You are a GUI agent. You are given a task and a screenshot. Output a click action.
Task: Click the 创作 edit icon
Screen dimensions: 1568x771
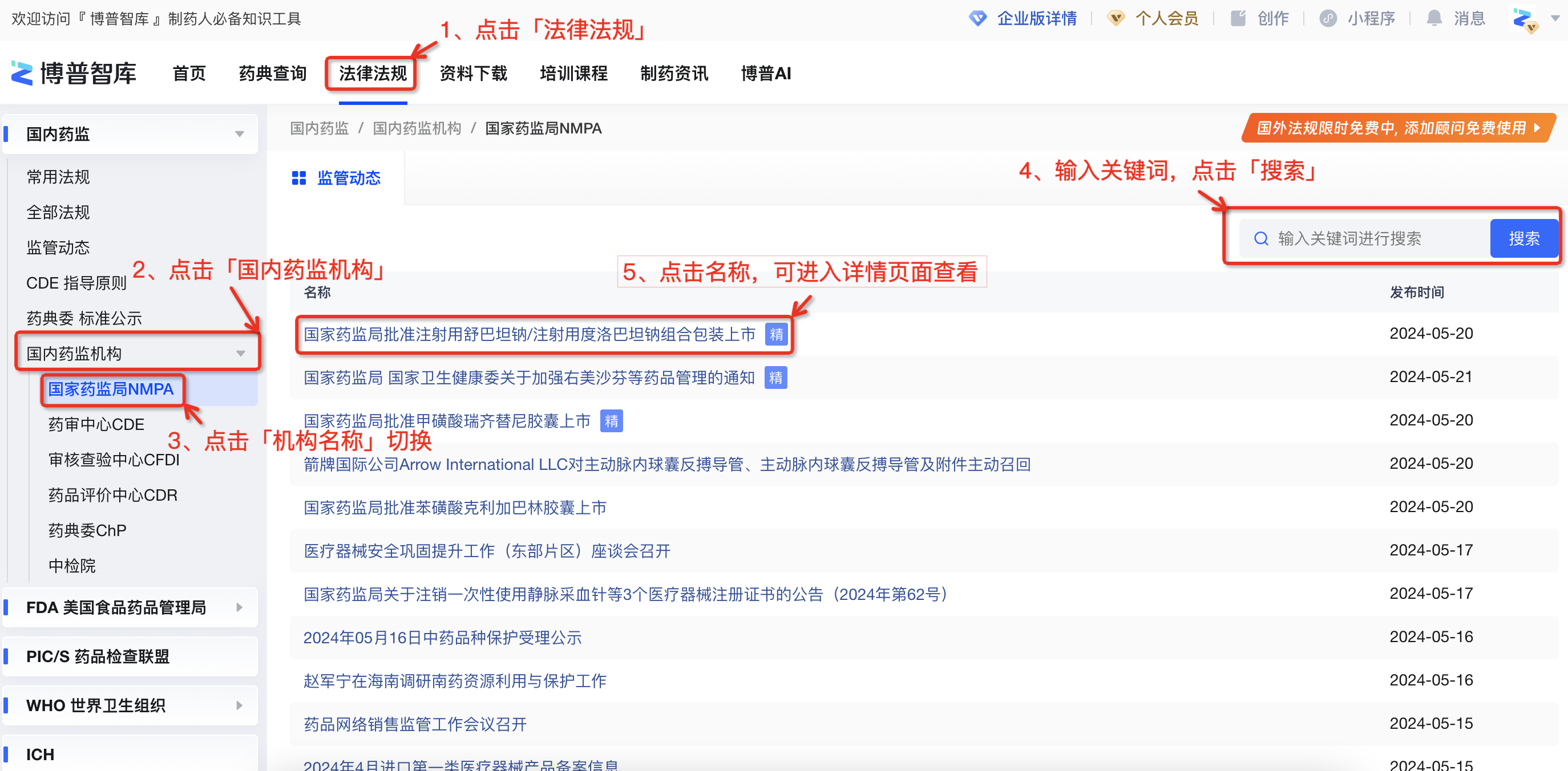coord(1238,18)
